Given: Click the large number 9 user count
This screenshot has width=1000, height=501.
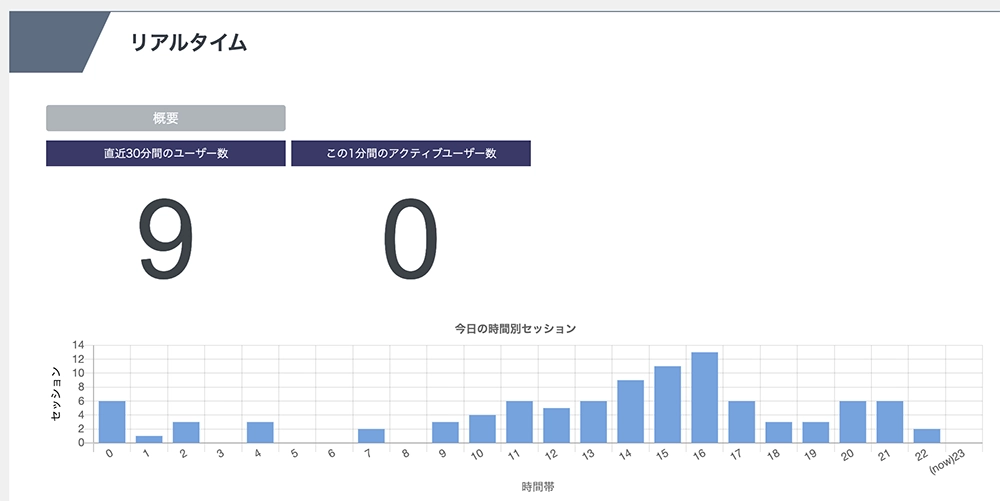Looking at the screenshot, I should (165, 240).
